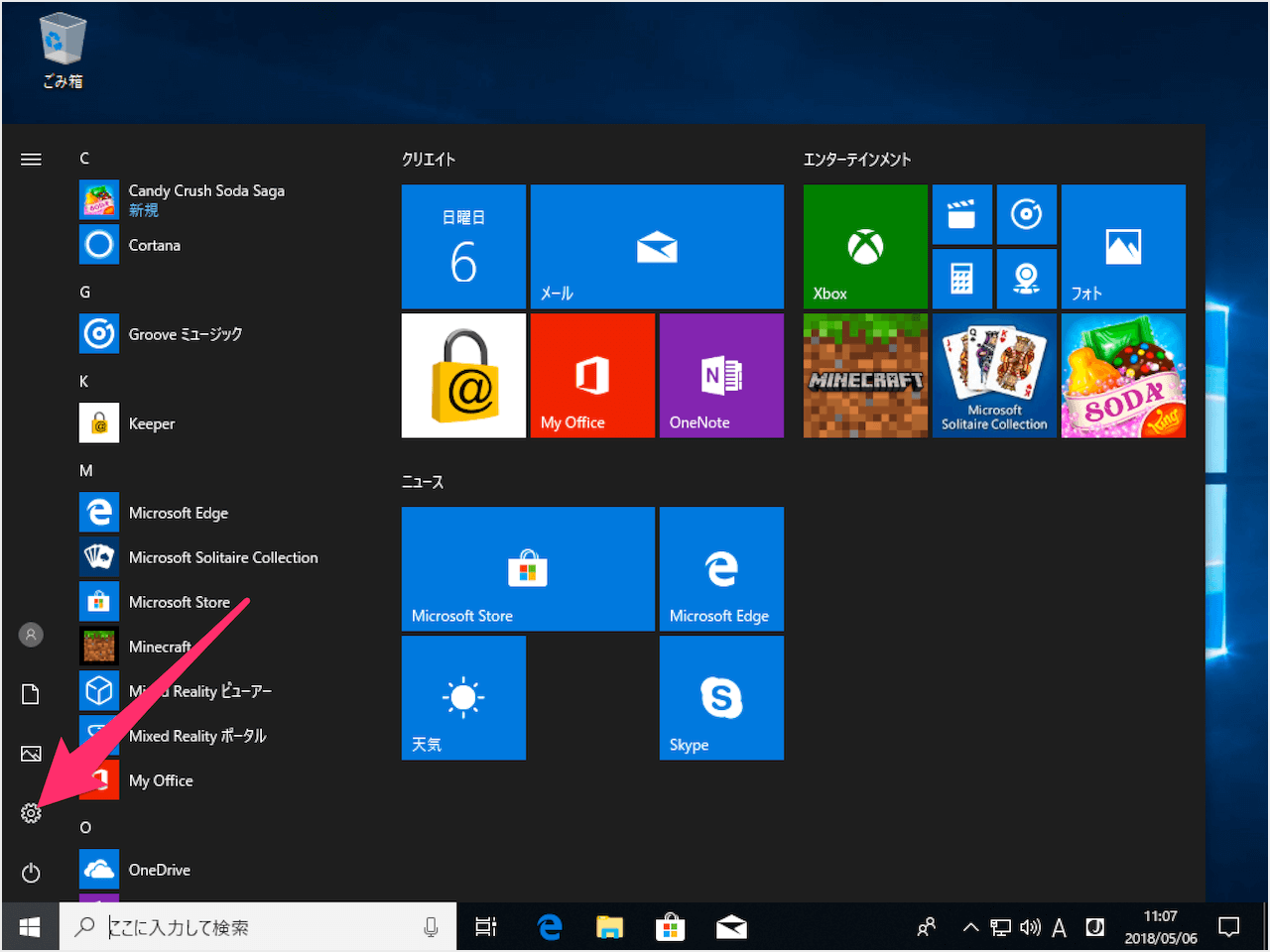Open the OneNote tile
The width and height of the screenshot is (1270, 952).
[x=721, y=375]
